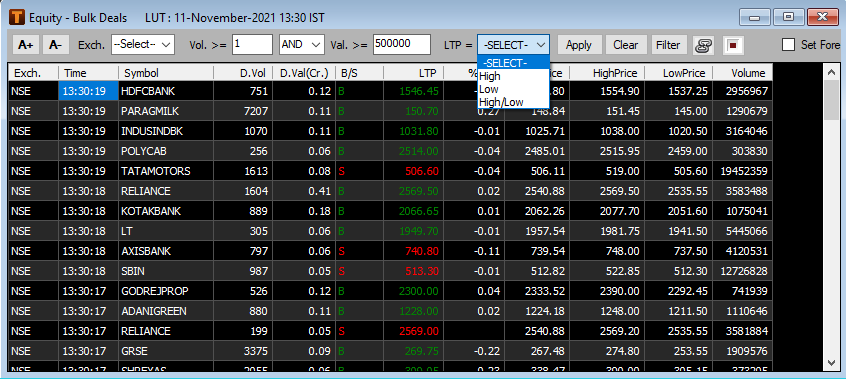Viewport: 846px width, 379px height.
Task: Select the ADANIGREEN symbol cell
Action: point(166,311)
